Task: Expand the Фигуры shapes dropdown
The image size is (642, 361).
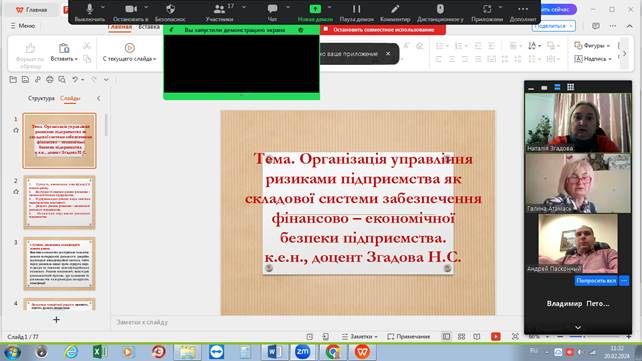Action: (x=592, y=45)
